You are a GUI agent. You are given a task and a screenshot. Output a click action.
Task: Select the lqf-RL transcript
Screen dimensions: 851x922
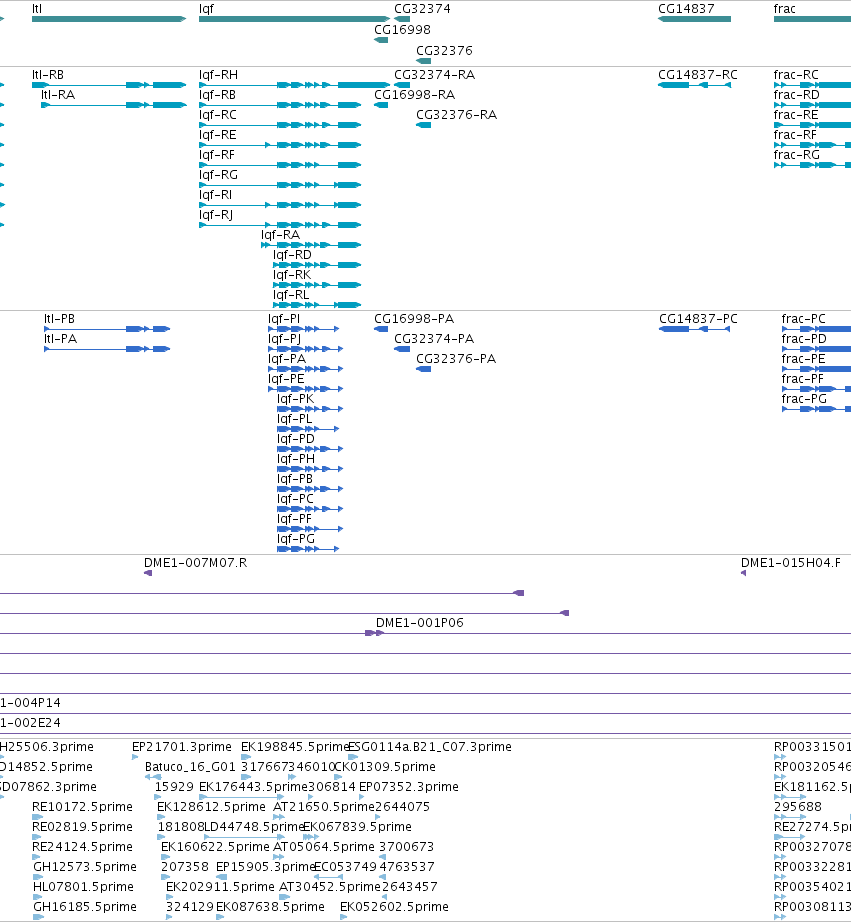[x=317, y=305]
